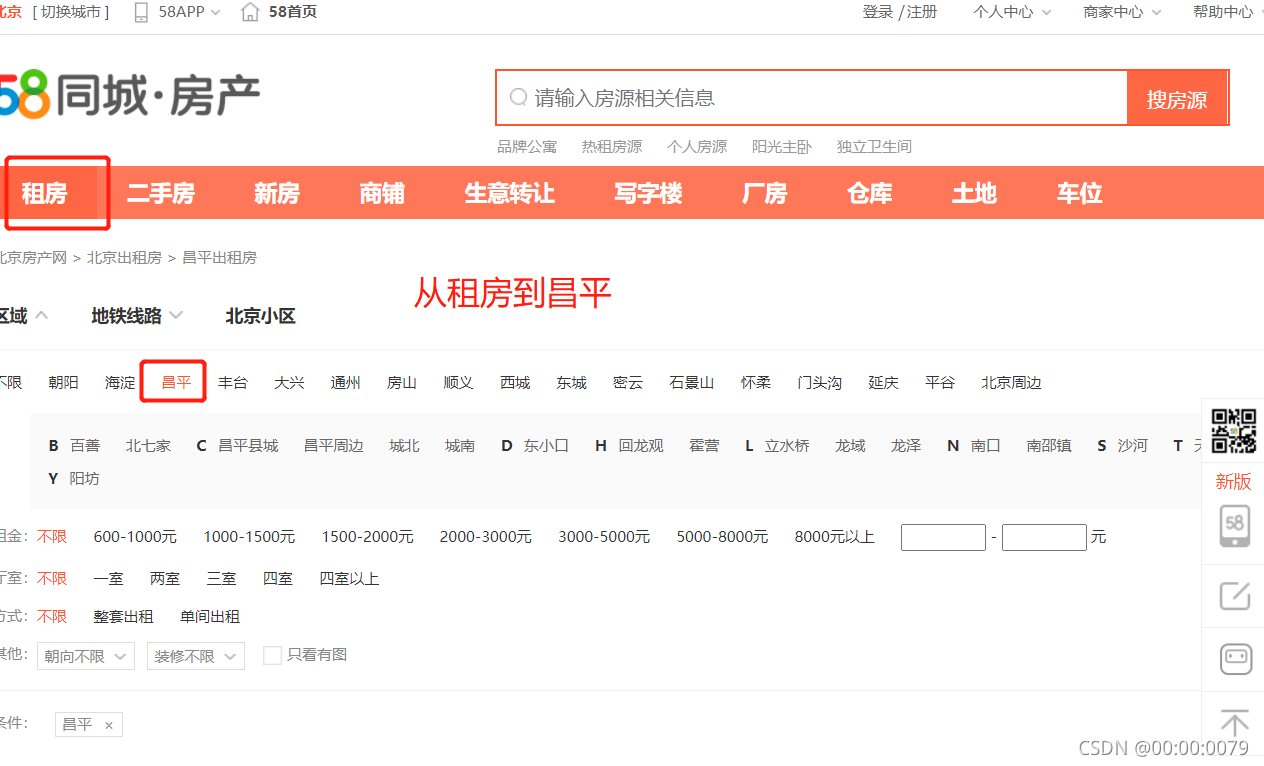Select 两室 room filter

tap(165, 579)
